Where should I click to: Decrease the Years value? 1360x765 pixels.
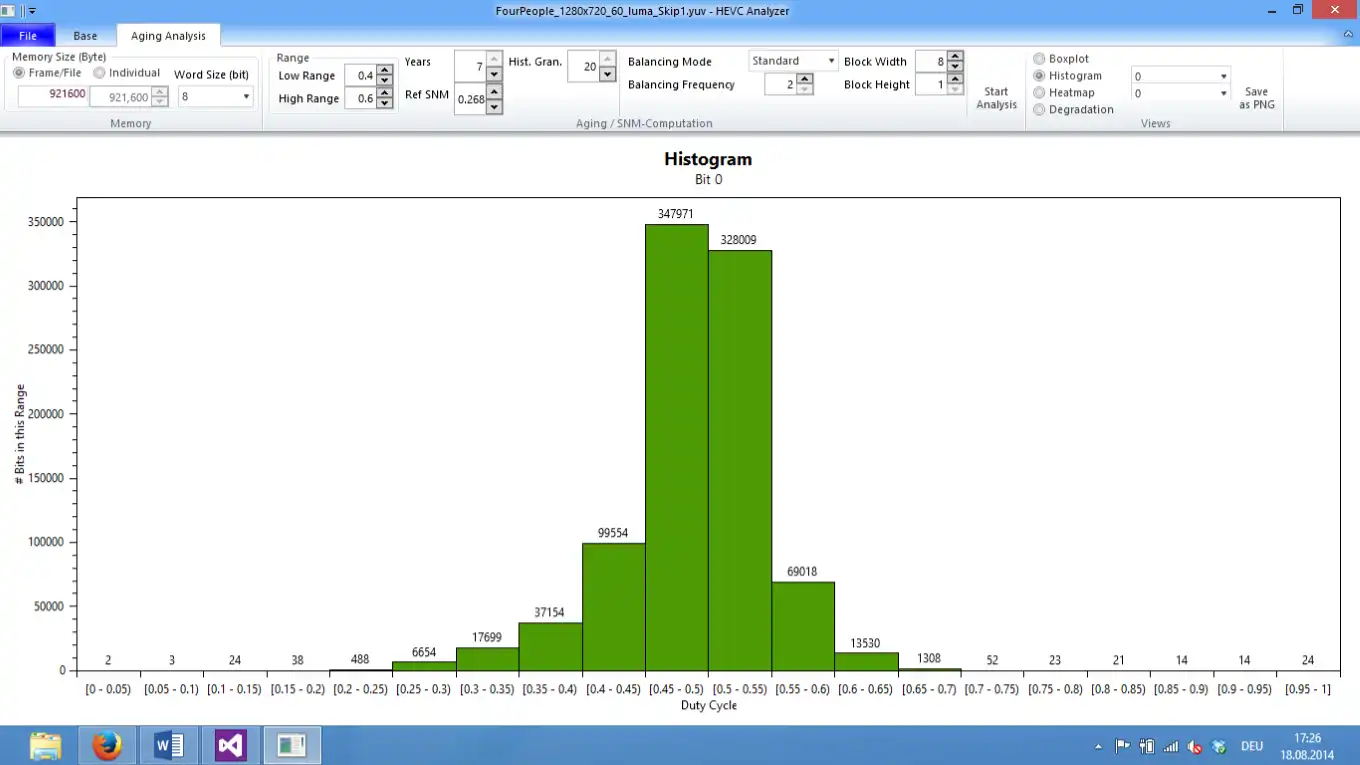pos(494,75)
